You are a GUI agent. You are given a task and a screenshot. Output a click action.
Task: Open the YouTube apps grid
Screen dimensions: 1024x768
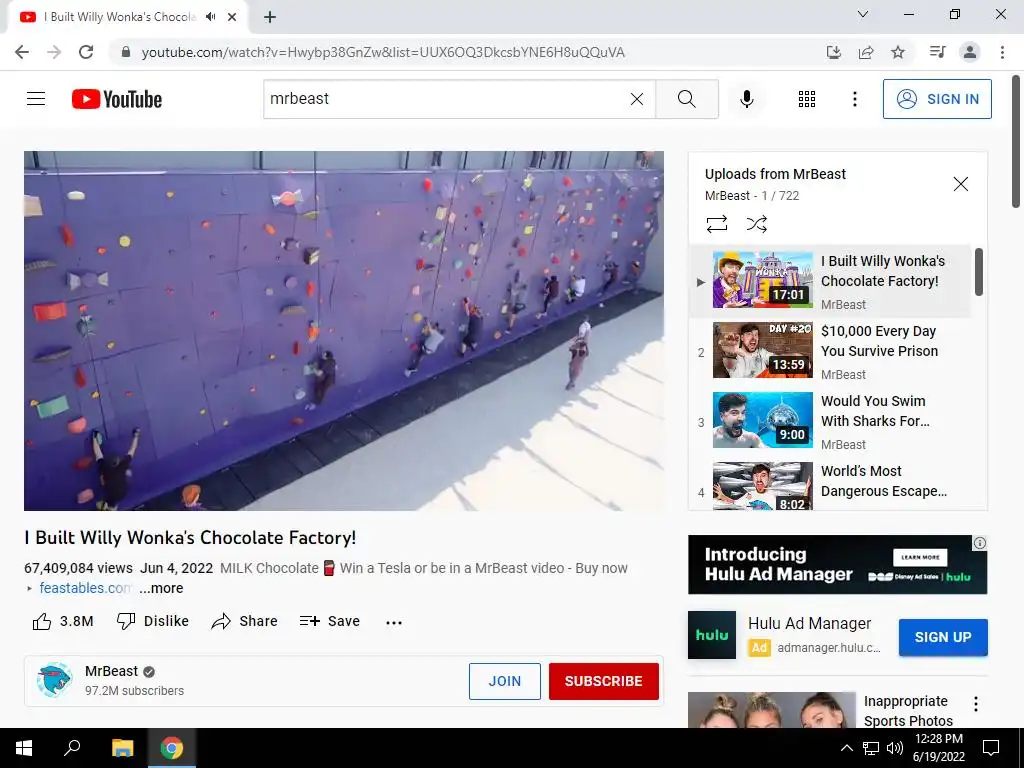pos(807,99)
